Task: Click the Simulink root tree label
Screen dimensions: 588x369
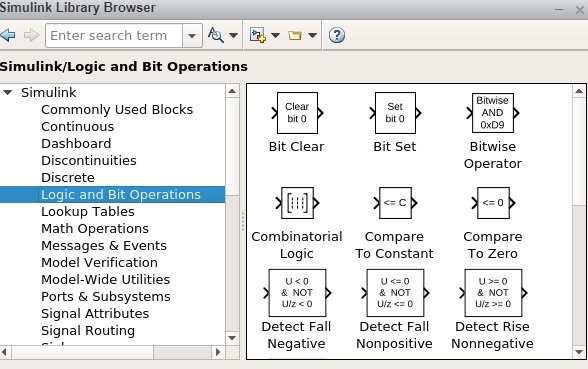Action: pyautogui.click(x=49, y=92)
